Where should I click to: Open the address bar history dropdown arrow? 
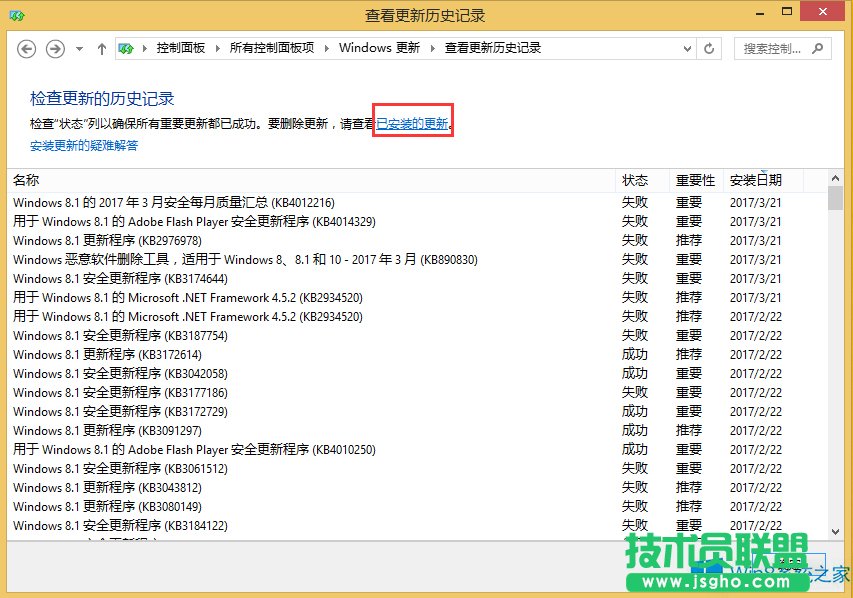coord(687,48)
